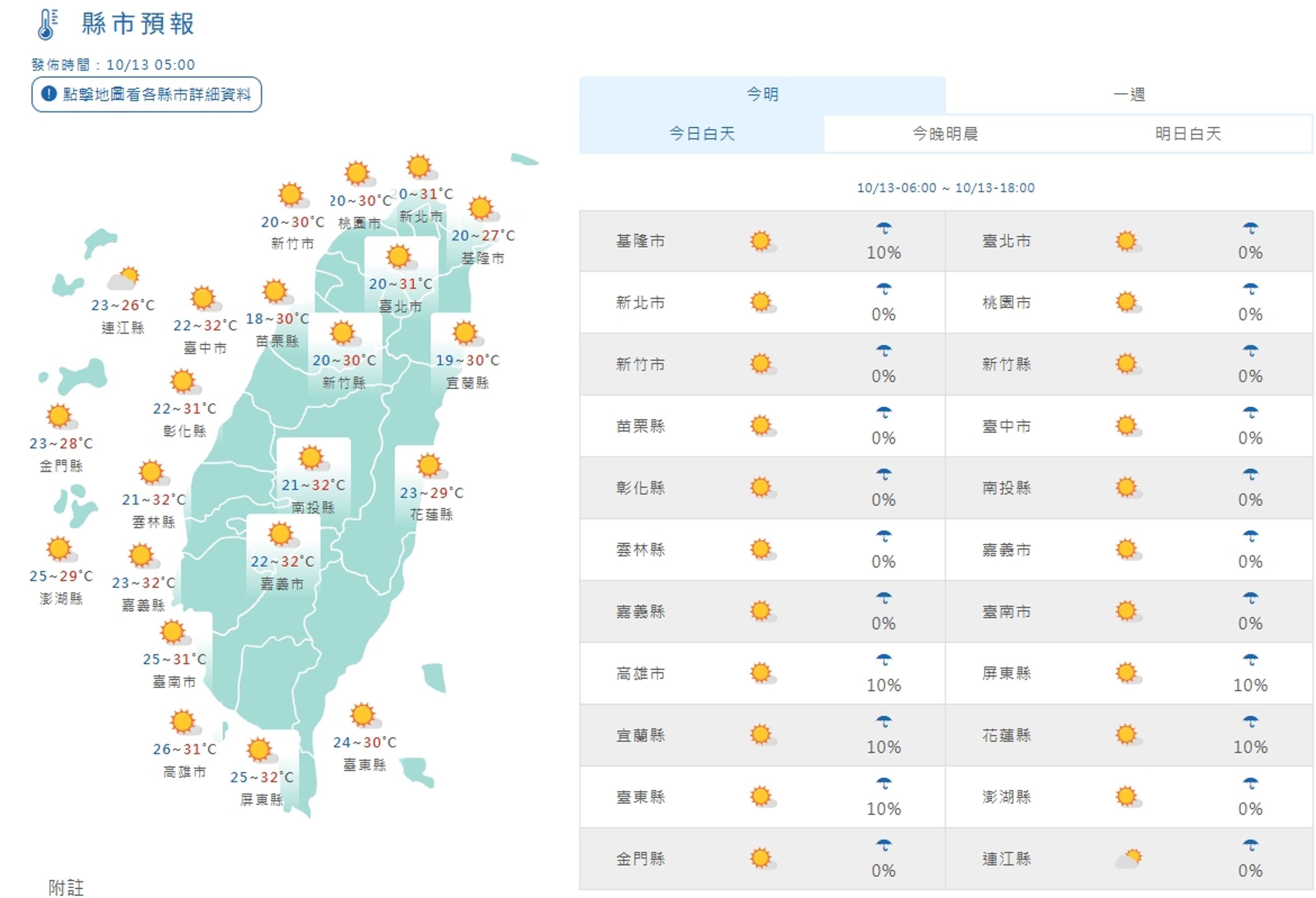The image size is (1316, 898).
Task: Switch to the 今明 tab
Action: tap(762, 94)
